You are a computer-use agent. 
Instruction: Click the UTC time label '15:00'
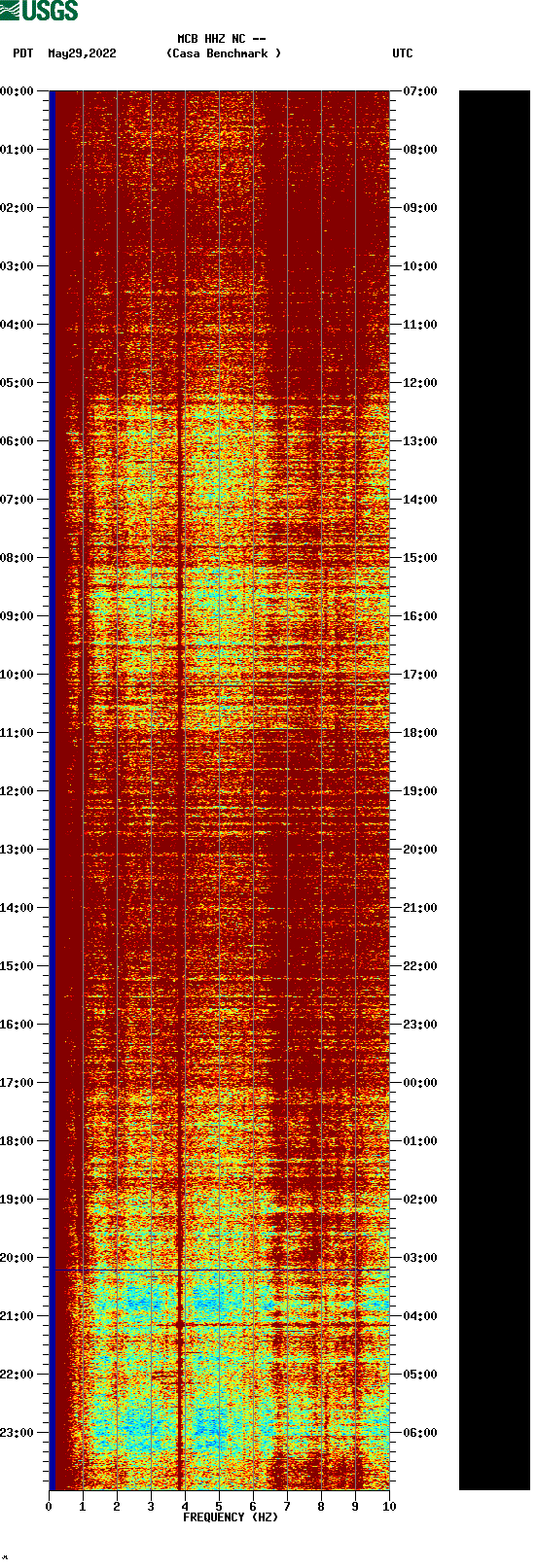(x=420, y=558)
